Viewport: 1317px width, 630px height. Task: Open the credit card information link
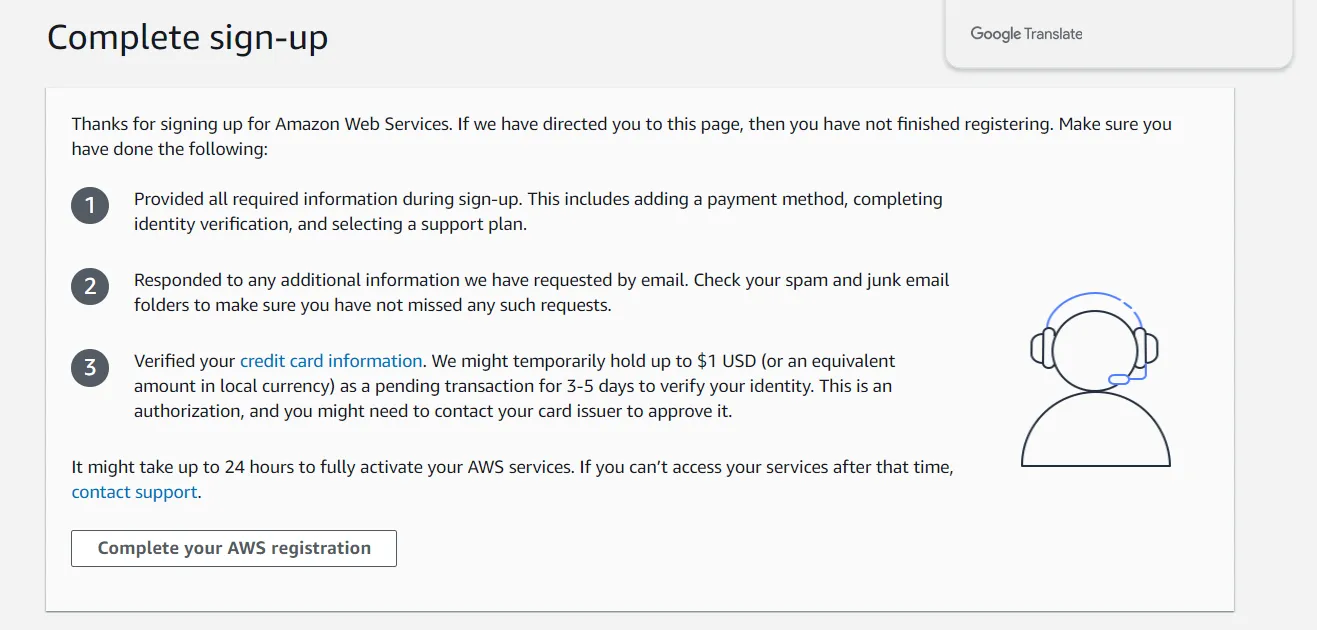(x=331, y=361)
